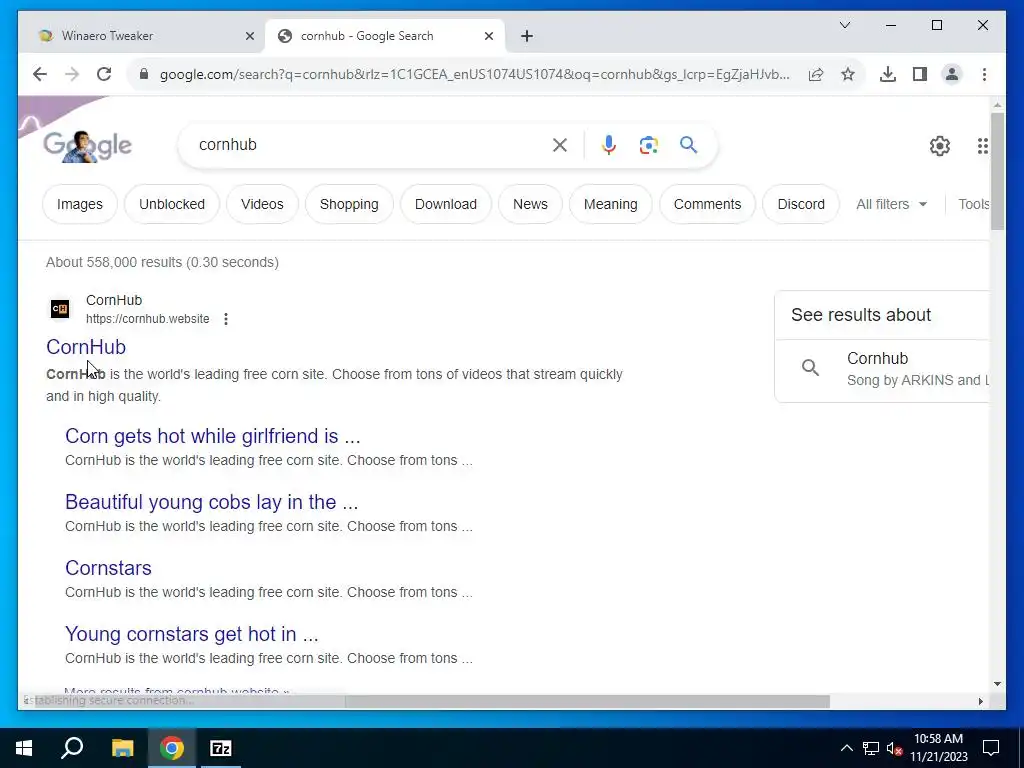This screenshot has height=768, width=1024.
Task: Open a new tab with the plus button
Action: pyautogui.click(x=527, y=36)
